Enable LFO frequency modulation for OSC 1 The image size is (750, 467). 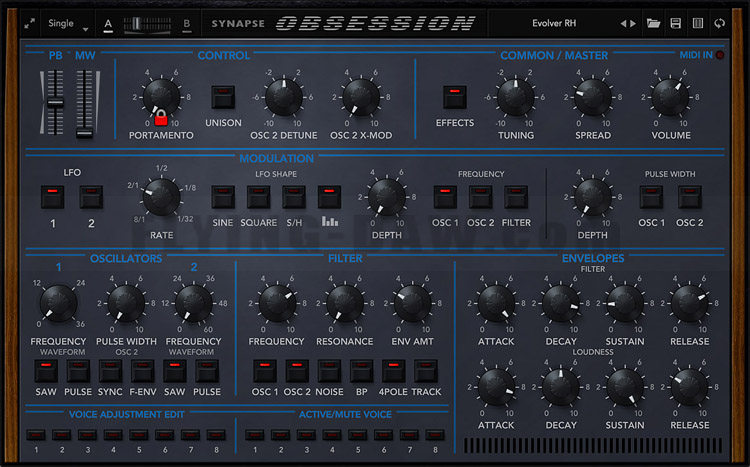pos(445,197)
